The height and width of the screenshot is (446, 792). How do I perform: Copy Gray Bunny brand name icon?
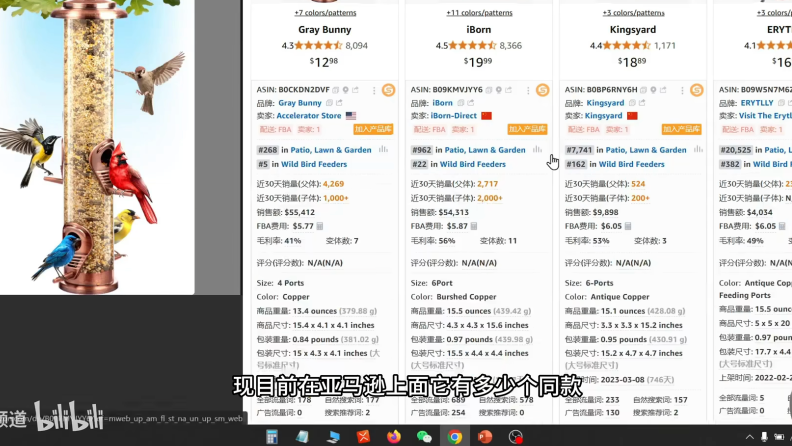tap(329, 103)
